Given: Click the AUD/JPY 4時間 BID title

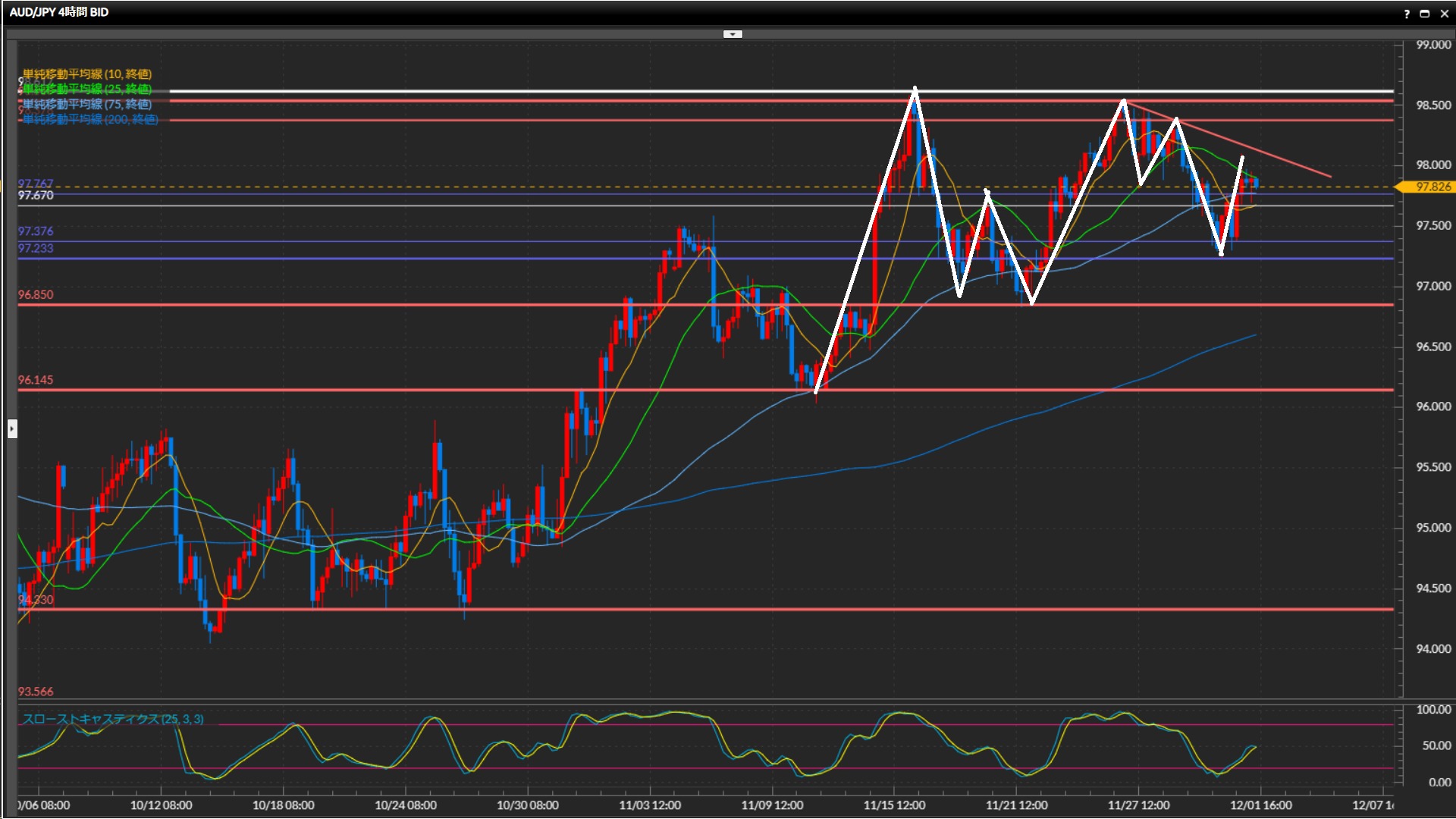Looking at the screenshot, I should [59, 12].
